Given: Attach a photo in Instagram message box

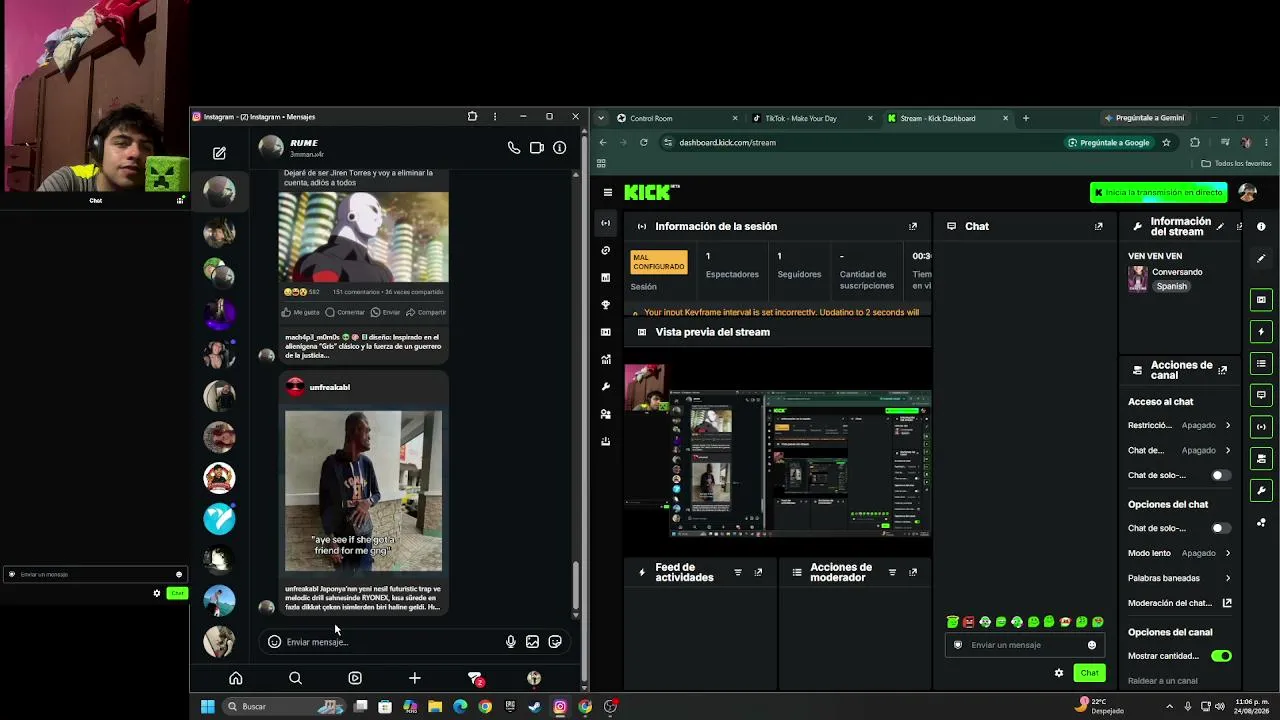Looking at the screenshot, I should [533, 642].
